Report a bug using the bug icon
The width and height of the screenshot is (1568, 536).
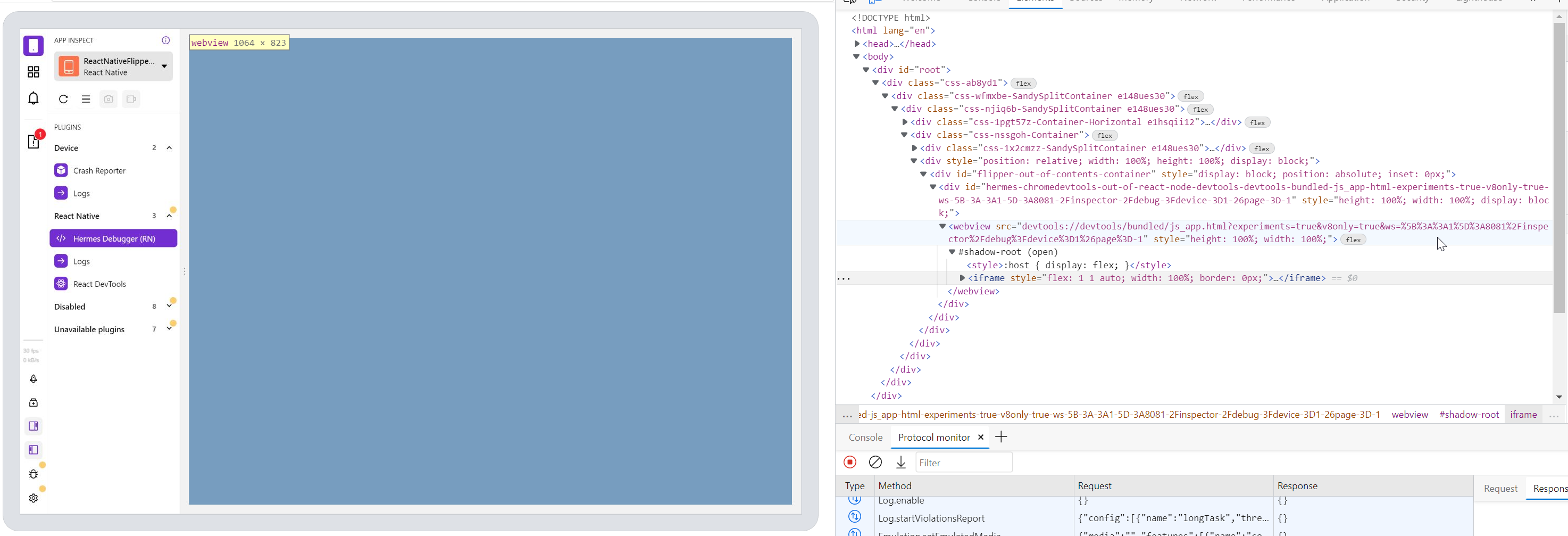pos(33,474)
